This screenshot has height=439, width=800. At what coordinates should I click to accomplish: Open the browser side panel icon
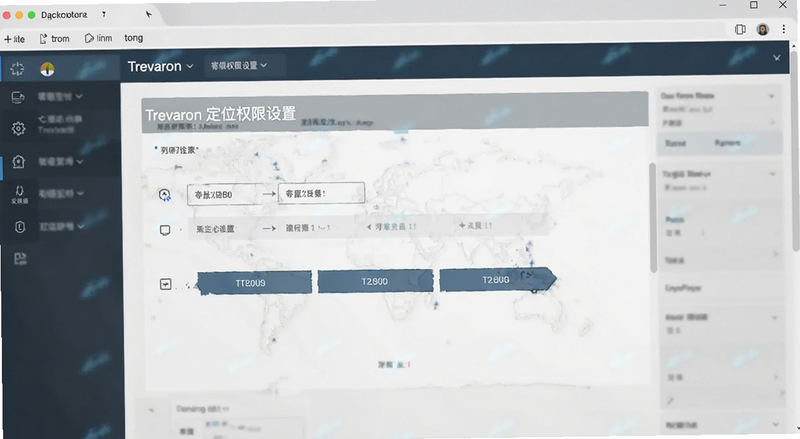[x=740, y=30]
